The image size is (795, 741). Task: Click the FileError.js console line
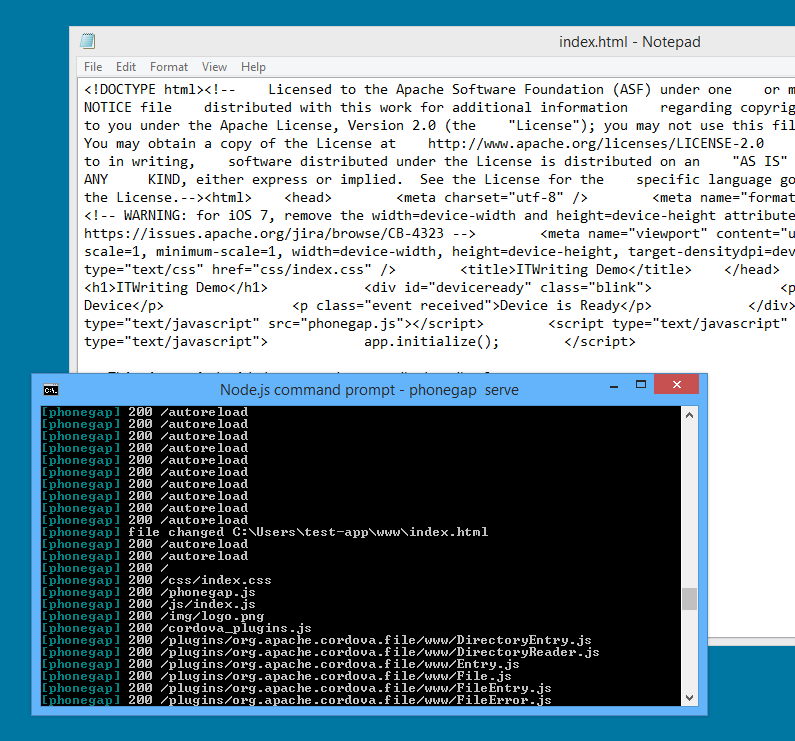point(297,700)
